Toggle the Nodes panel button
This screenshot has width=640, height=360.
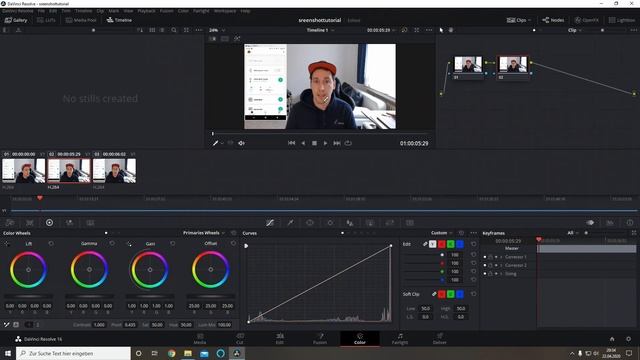[x=553, y=20]
